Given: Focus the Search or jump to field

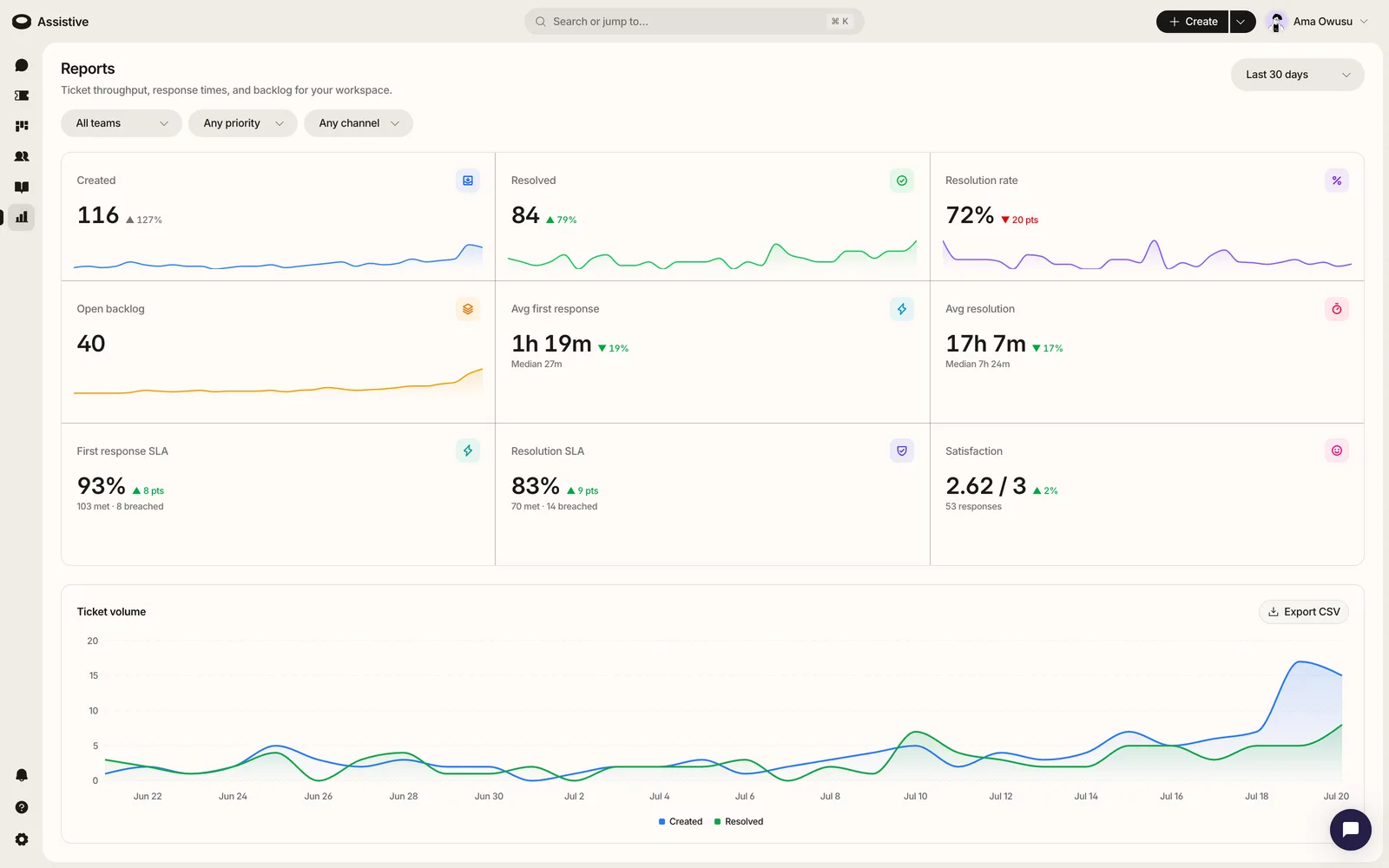Looking at the screenshot, I should (x=694, y=22).
